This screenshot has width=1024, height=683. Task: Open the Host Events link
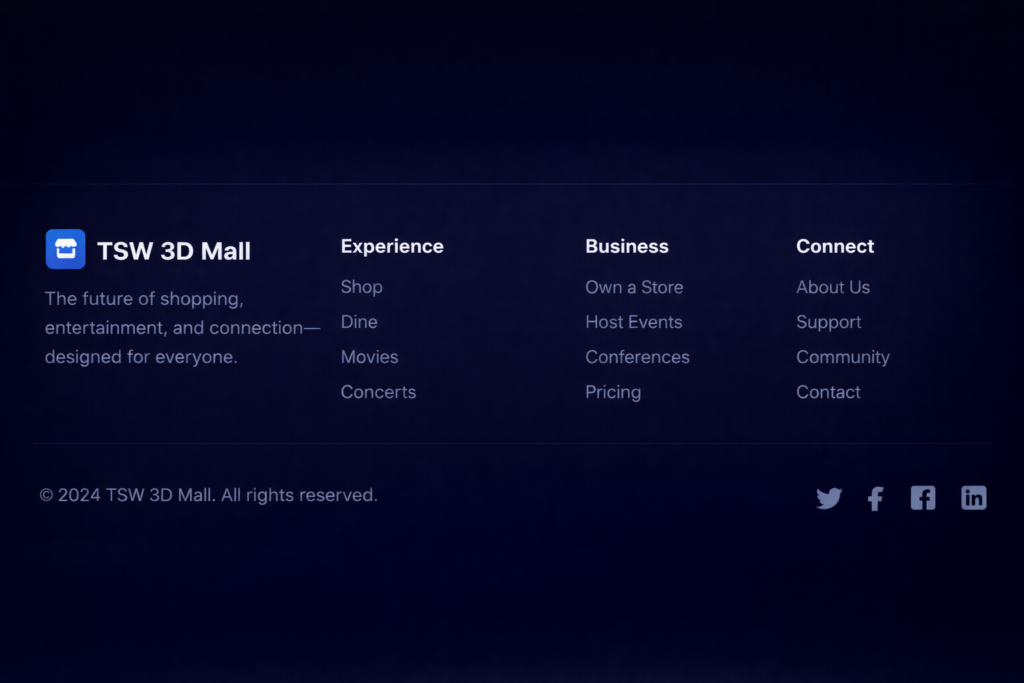click(633, 322)
